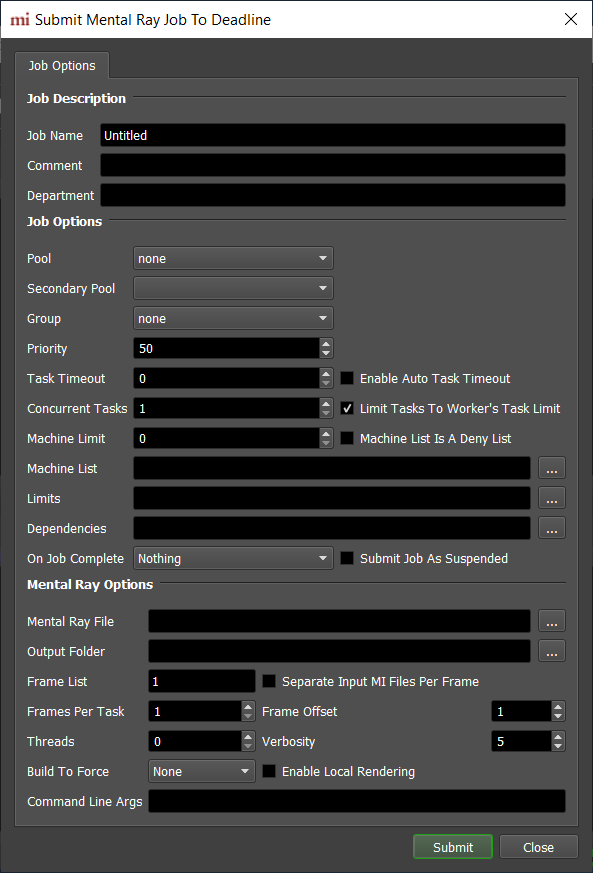Click the Concurrent Tasks value field
Viewport: 593px width, 873px height.
point(227,409)
